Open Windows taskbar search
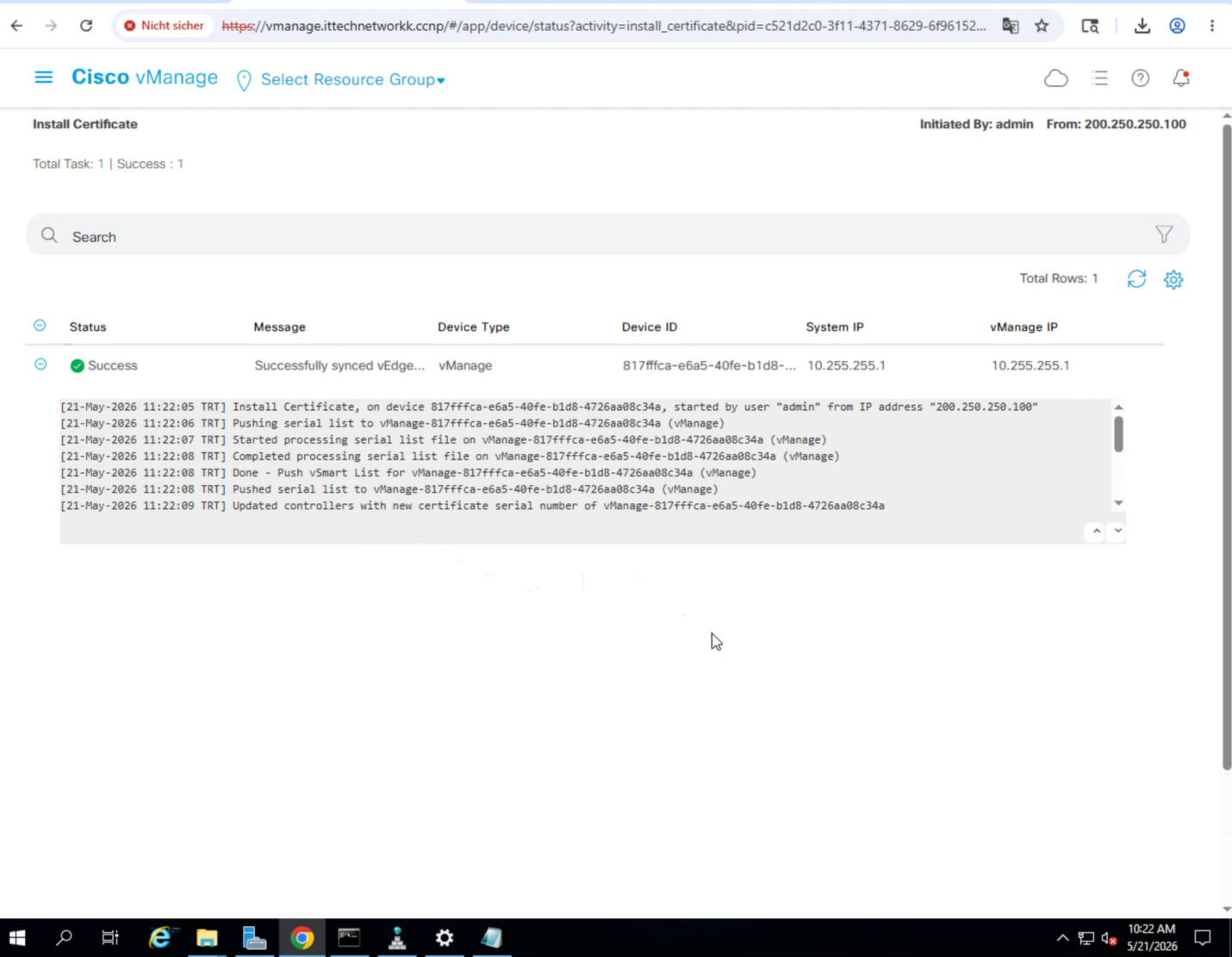The width and height of the screenshot is (1232, 957). [64, 937]
